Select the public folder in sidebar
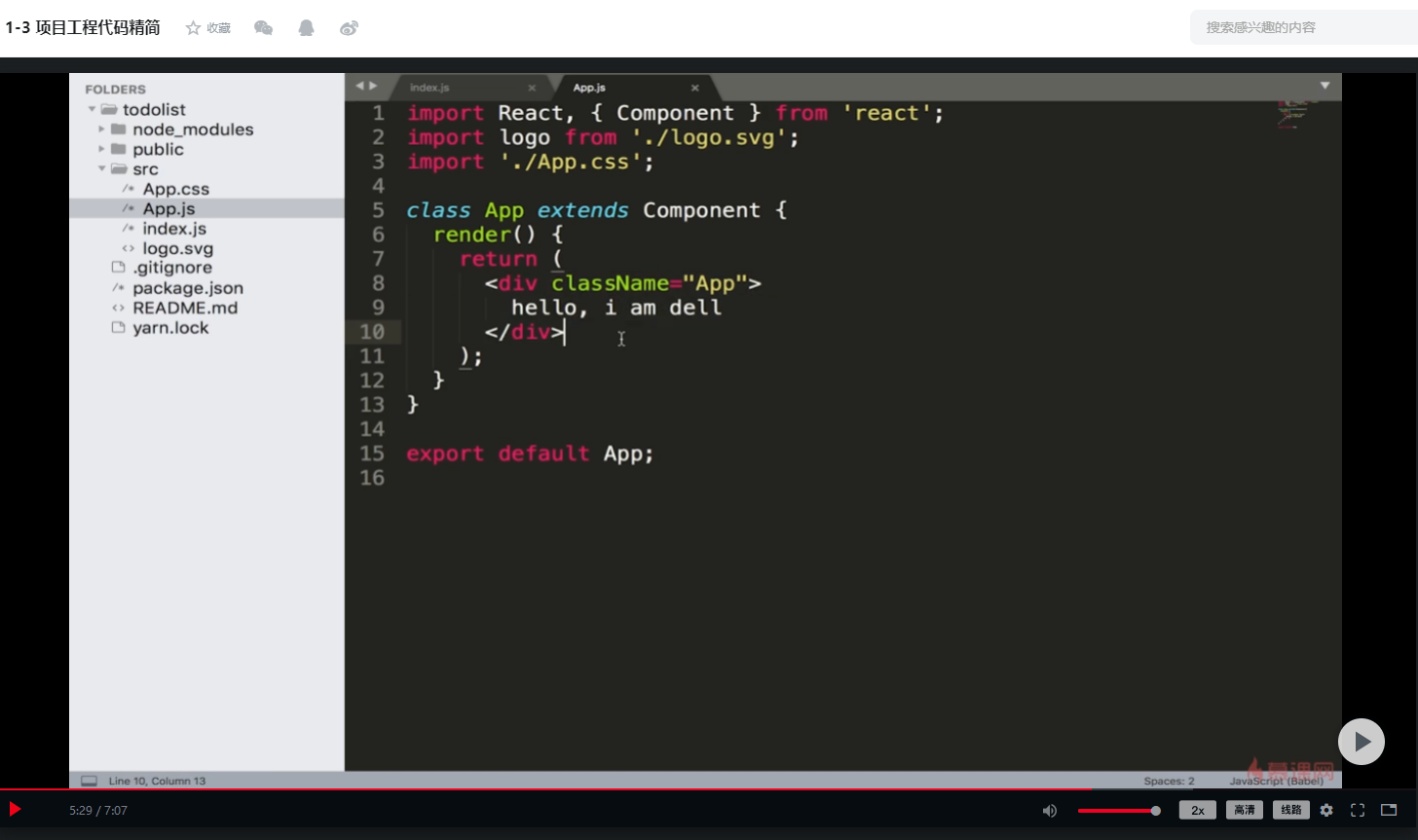Image resolution: width=1418 pixels, height=840 pixels. click(158, 149)
